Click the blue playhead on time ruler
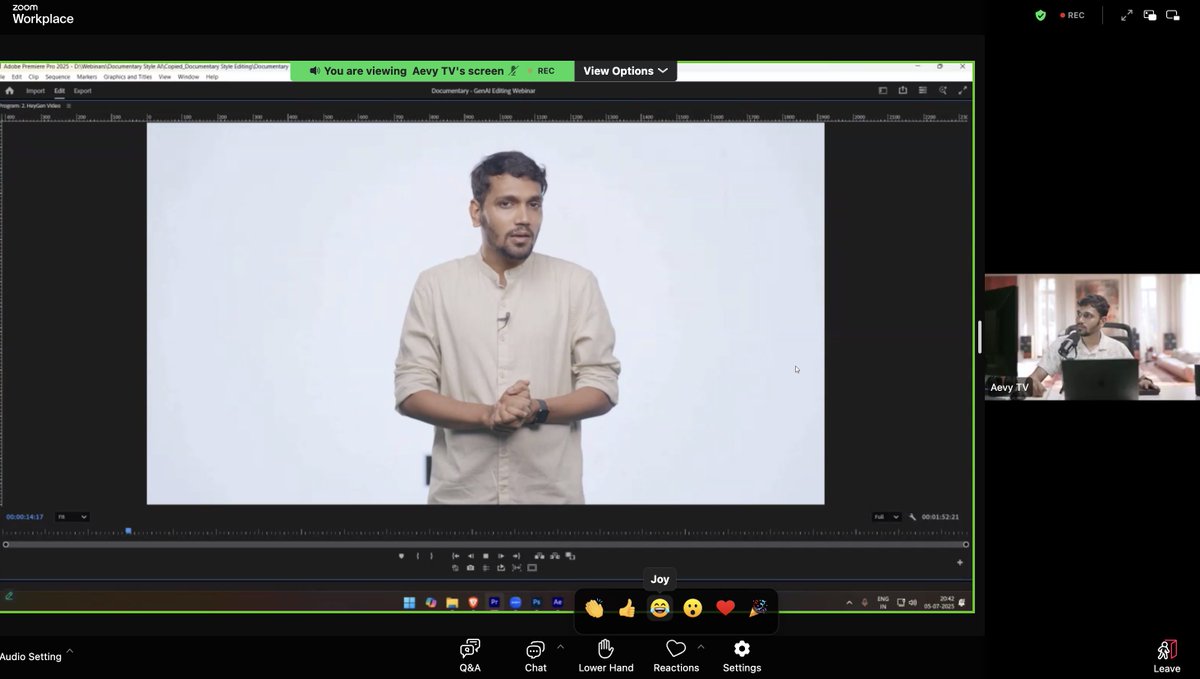The height and width of the screenshot is (679, 1200). (128, 531)
